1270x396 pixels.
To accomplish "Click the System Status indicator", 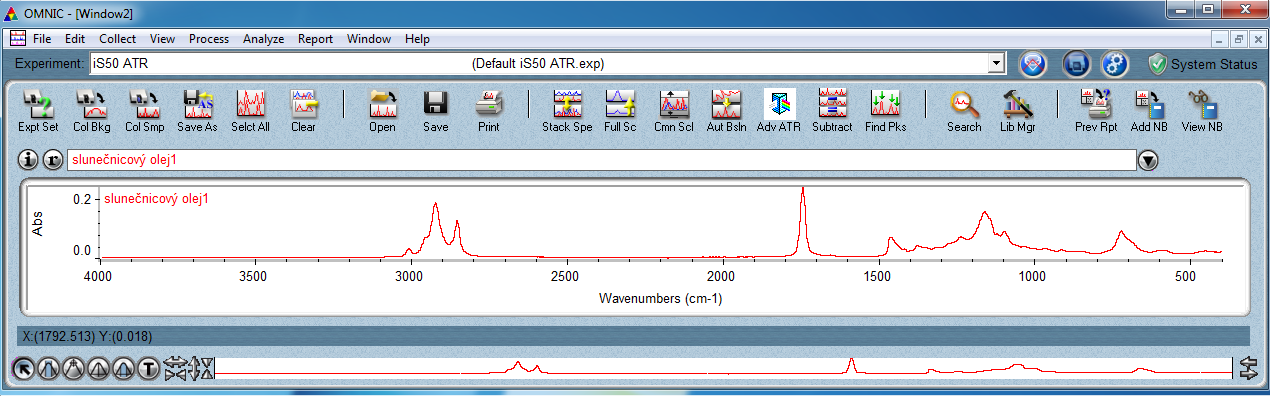I will coord(1203,64).
